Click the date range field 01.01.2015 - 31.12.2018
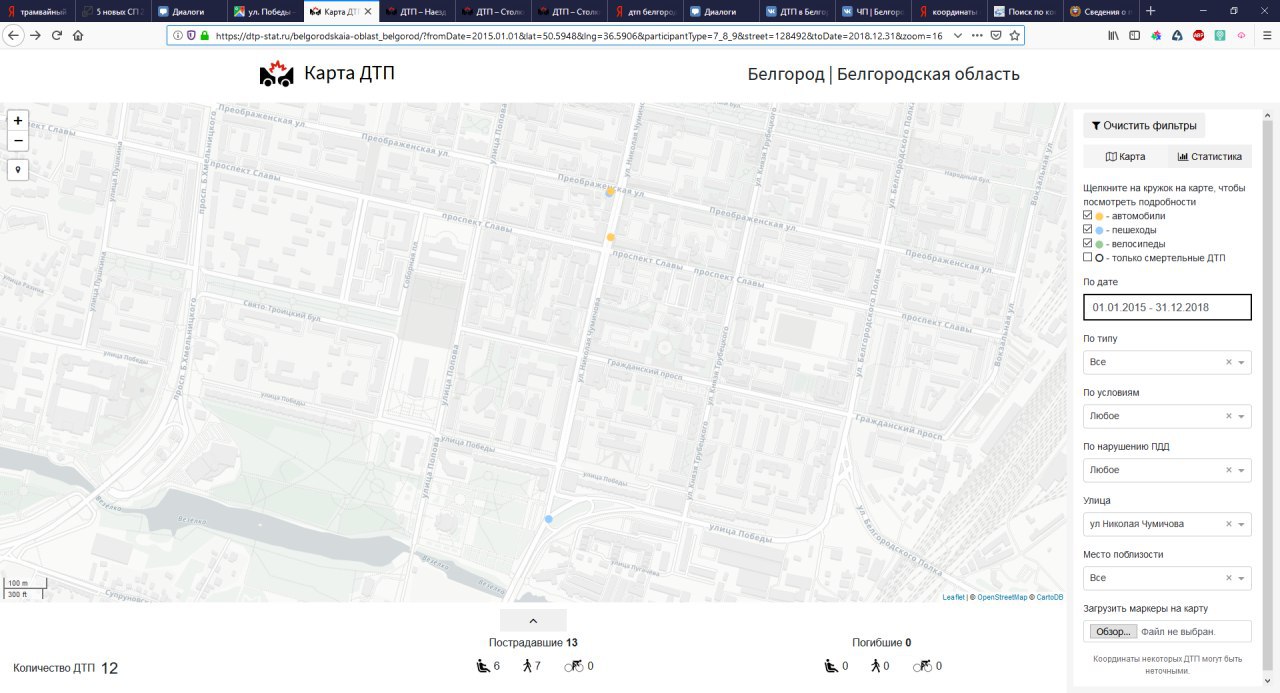The height and width of the screenshot is (693, 1280). pos(1167,307)
